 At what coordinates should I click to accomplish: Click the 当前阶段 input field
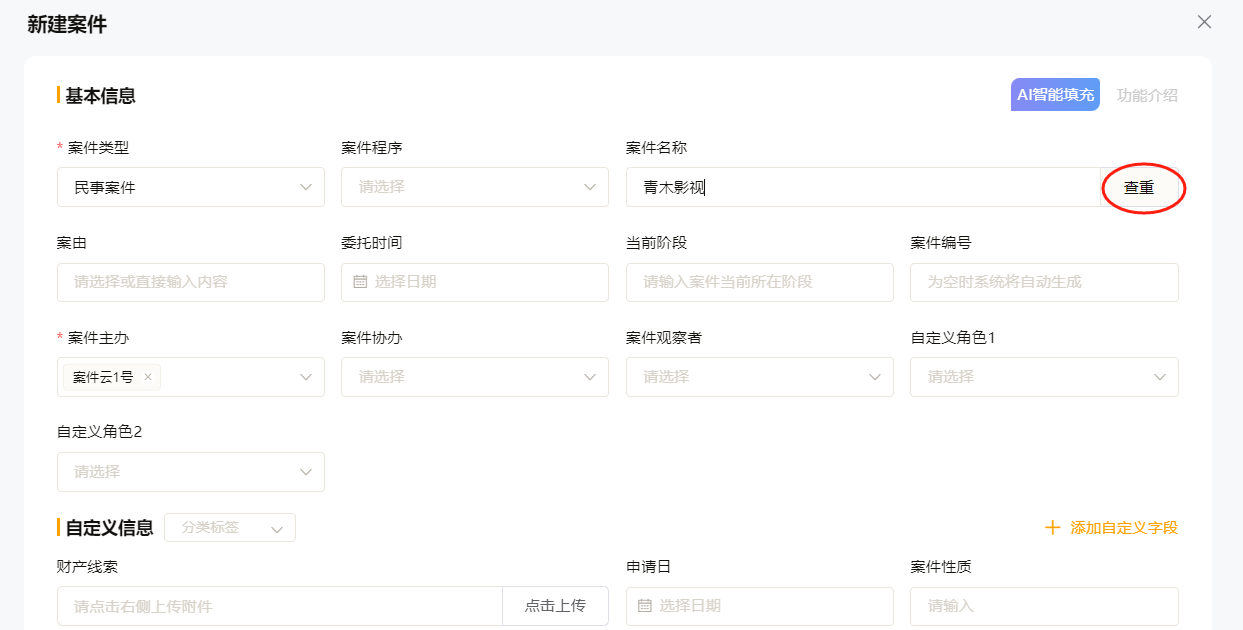click(759, 282)
